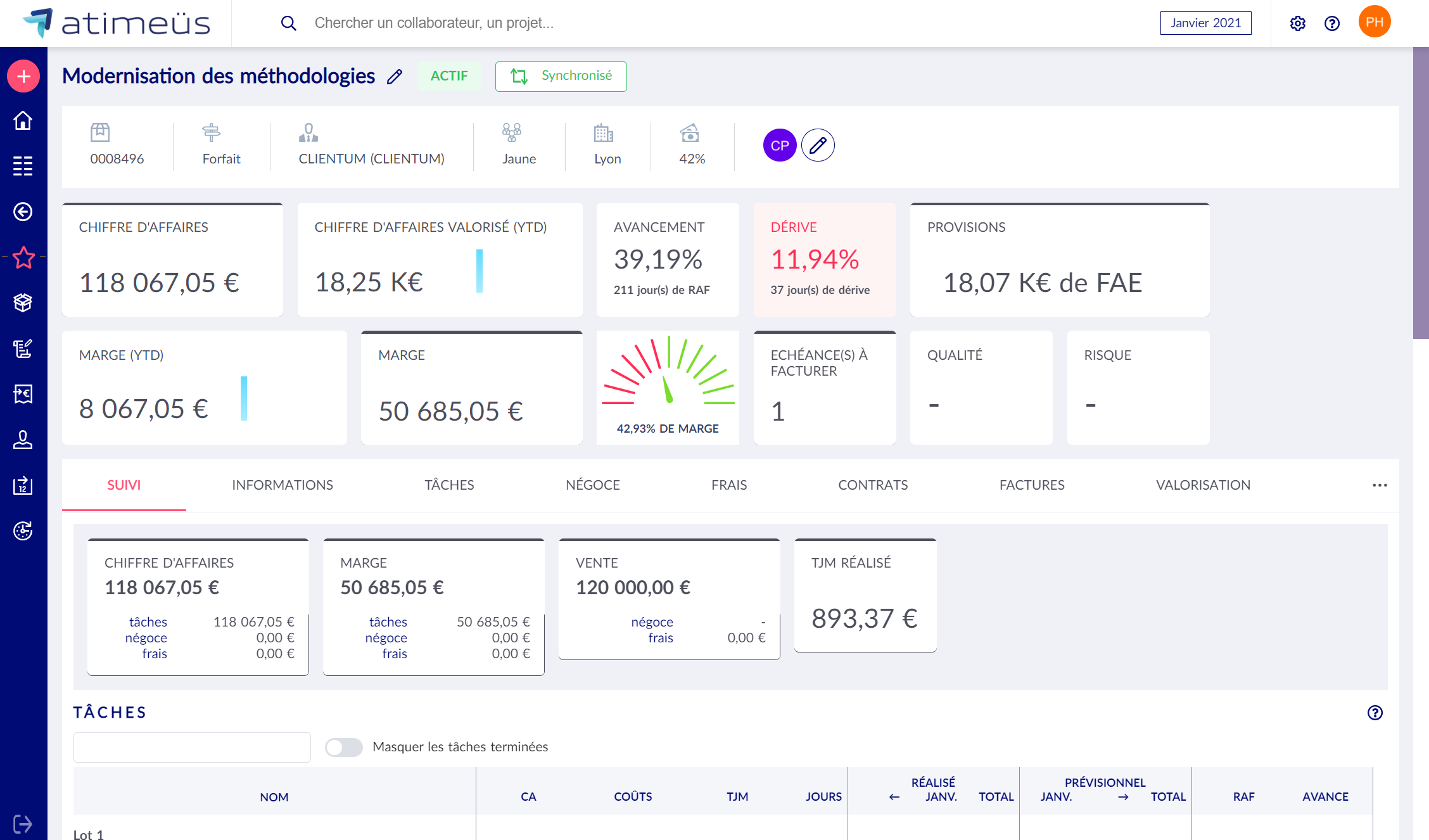Image resolution: width=1429 pixels, height=840 pixels.
Task: Click the margin gauge 42,93% de marge
Action: 668,386
